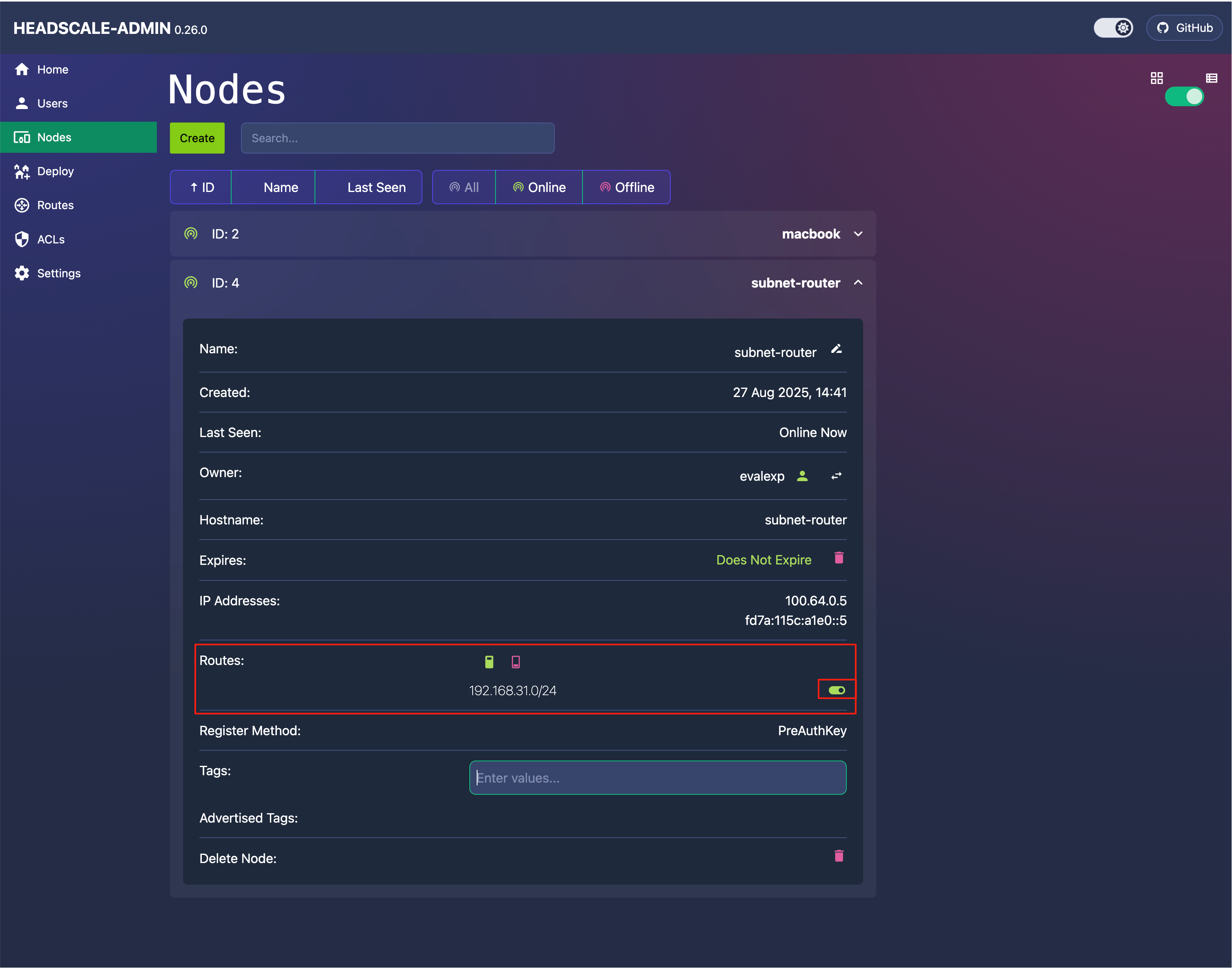Open the GitHub link

(1184, 28)
